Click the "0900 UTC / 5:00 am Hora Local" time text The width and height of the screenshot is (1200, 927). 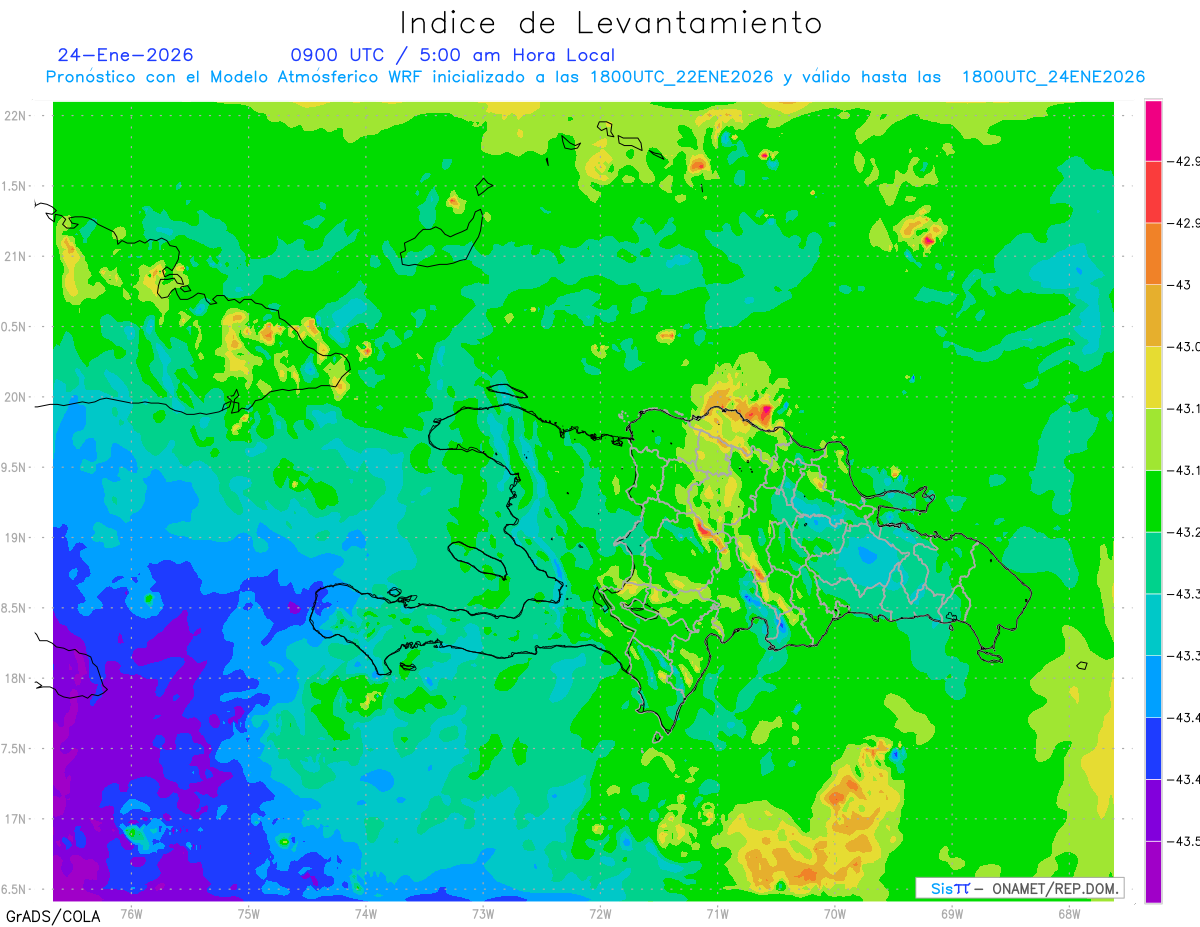453,55
